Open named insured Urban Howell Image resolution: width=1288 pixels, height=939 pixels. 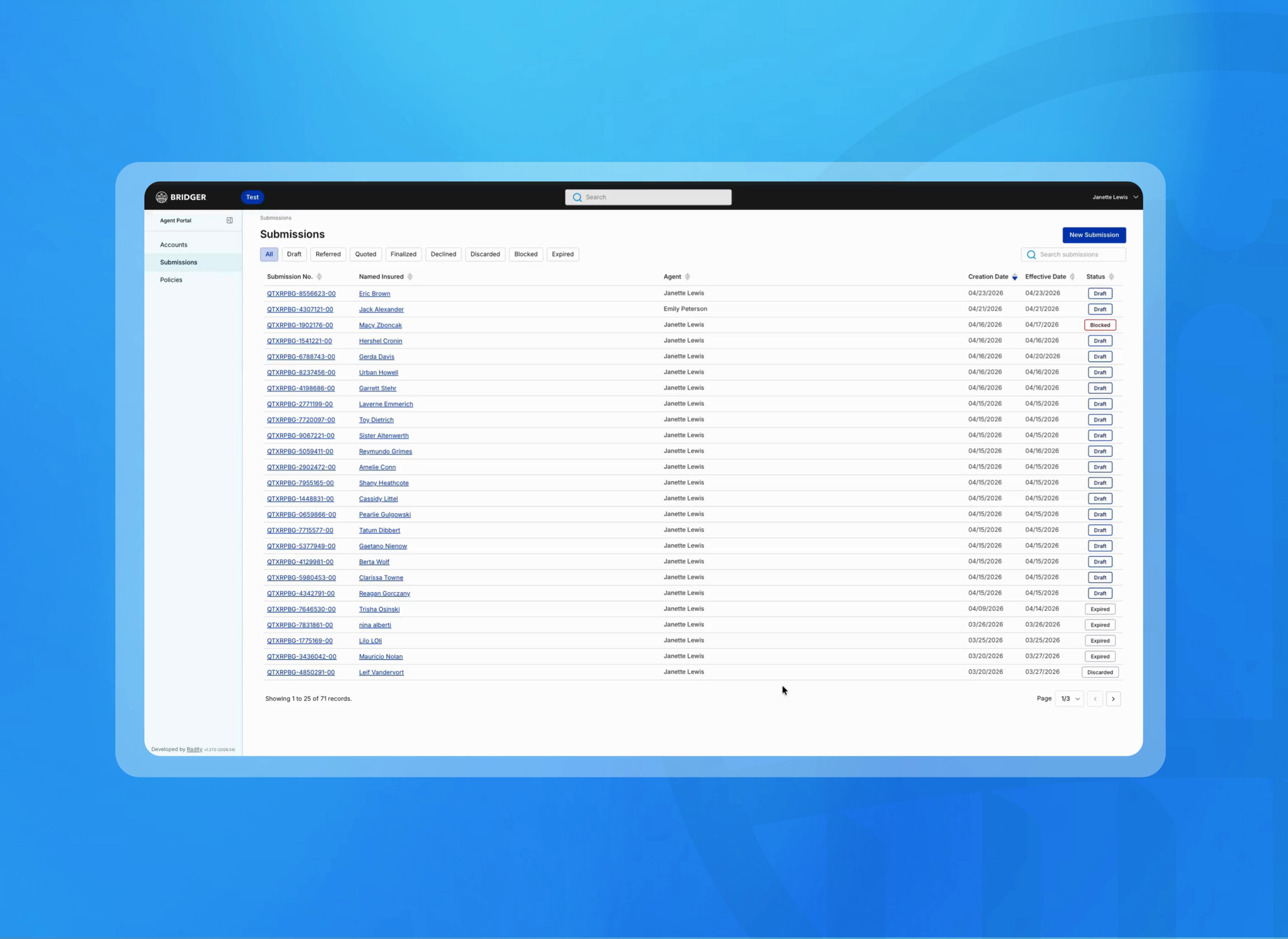[x=379, y=373]
